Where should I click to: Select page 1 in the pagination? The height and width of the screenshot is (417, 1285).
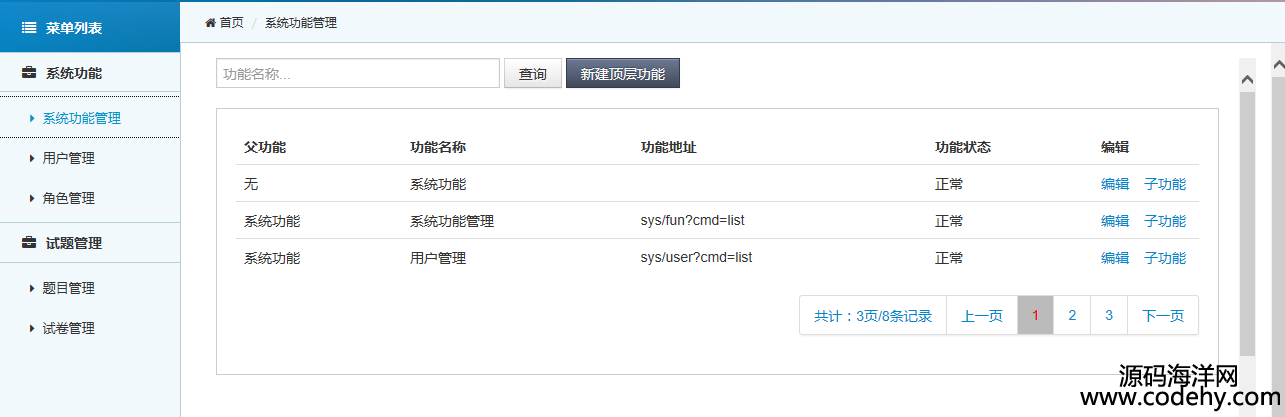pyautogui.click(x=1036, y=316)
